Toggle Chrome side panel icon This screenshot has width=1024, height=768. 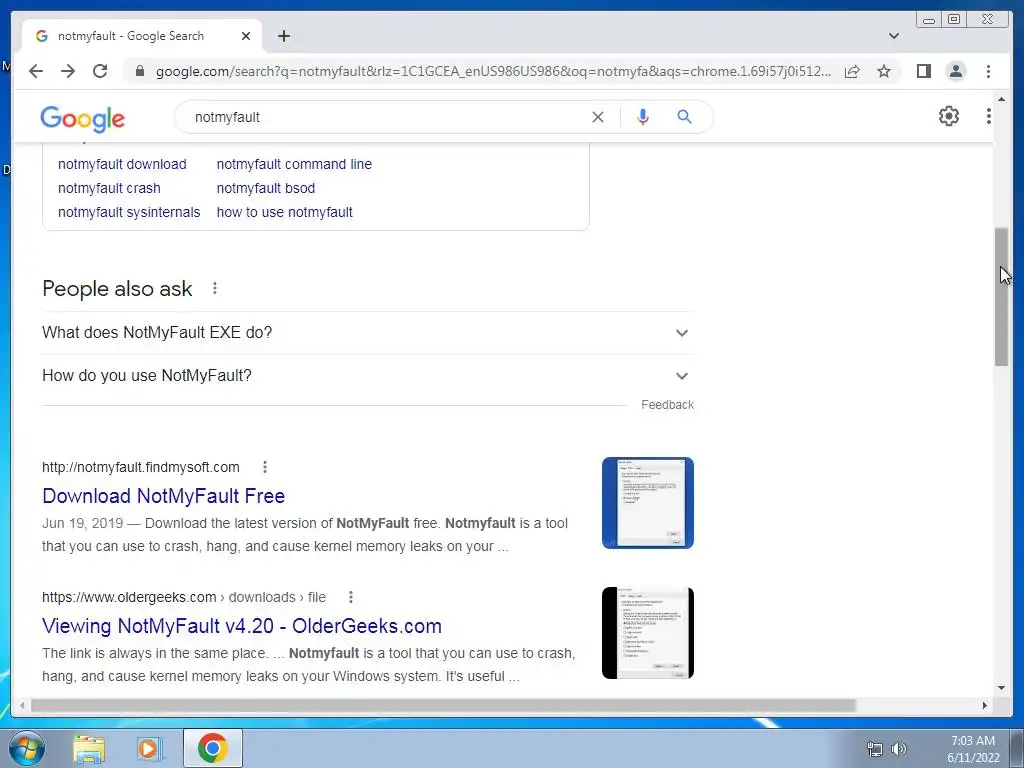pyautogui.click(x=923, y=71)
